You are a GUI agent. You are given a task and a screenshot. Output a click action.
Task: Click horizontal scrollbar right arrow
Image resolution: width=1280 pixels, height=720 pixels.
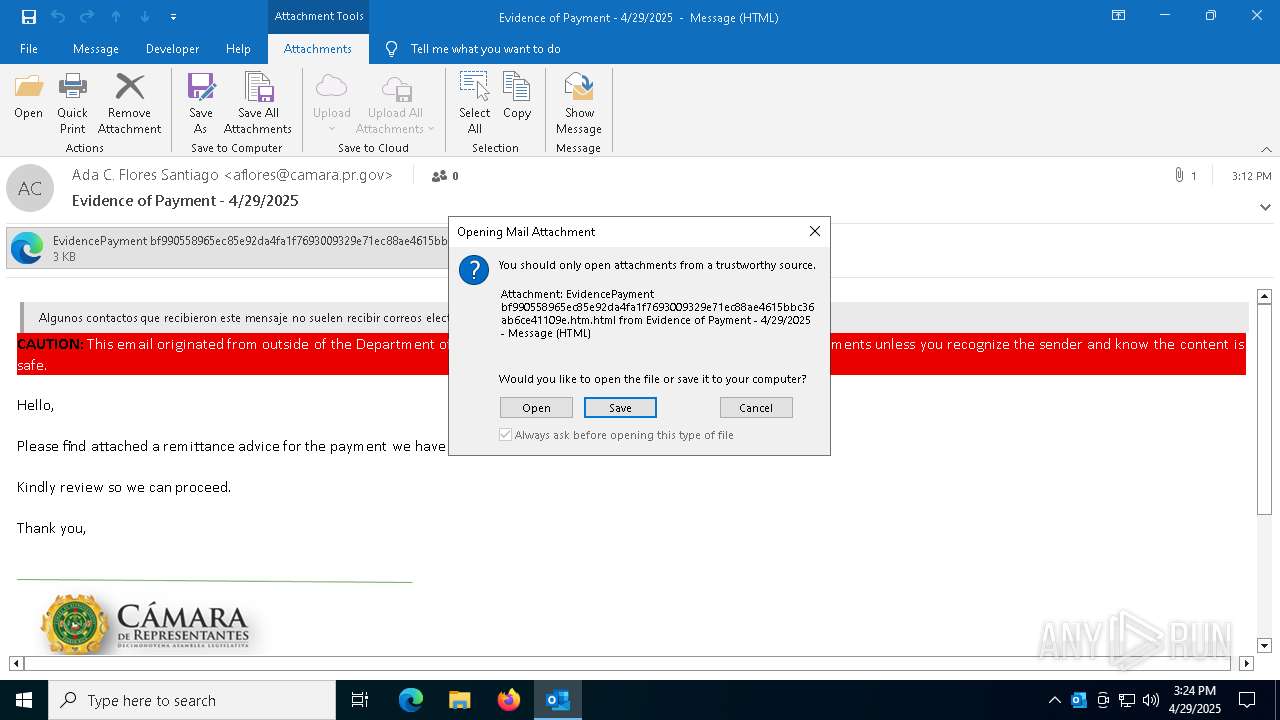click(x=1246, y=663)
